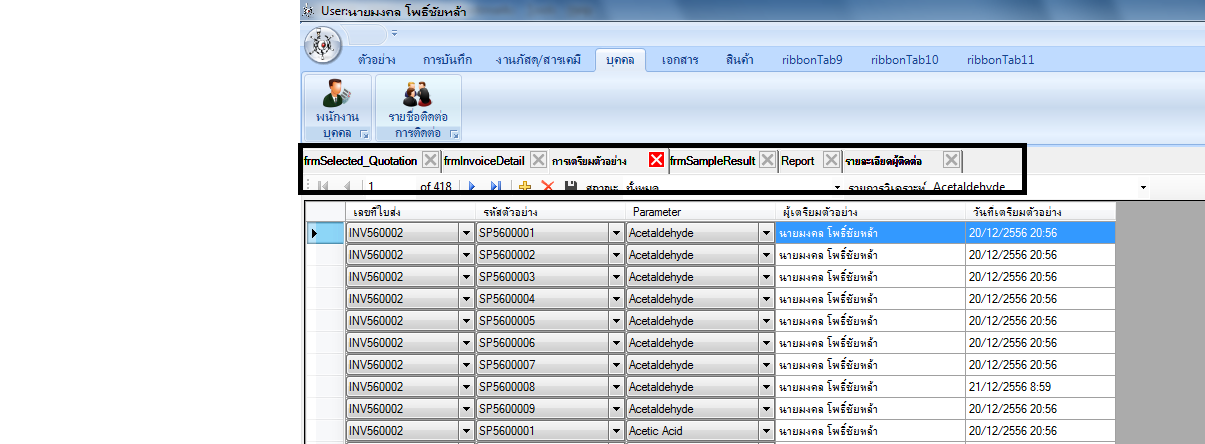
Task: Select the row header of the SP5600002 row
Action: (325, 255)
